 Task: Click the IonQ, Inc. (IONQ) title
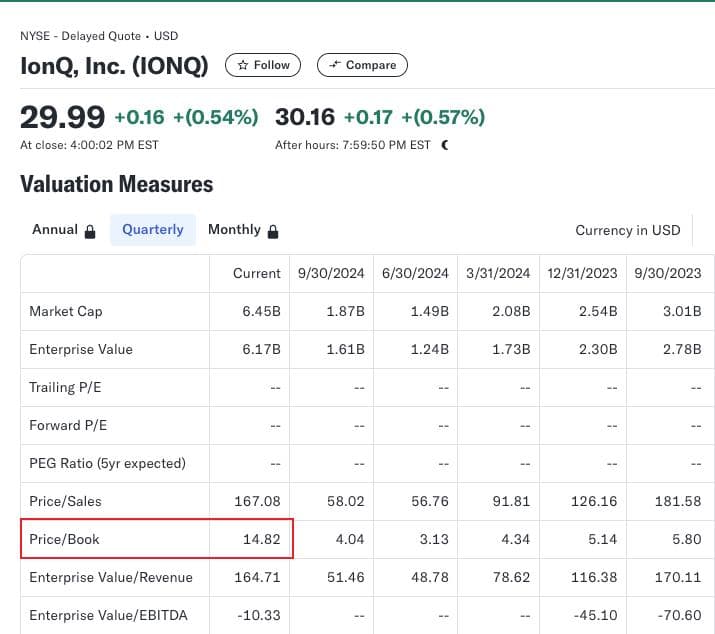pos(114,66)
